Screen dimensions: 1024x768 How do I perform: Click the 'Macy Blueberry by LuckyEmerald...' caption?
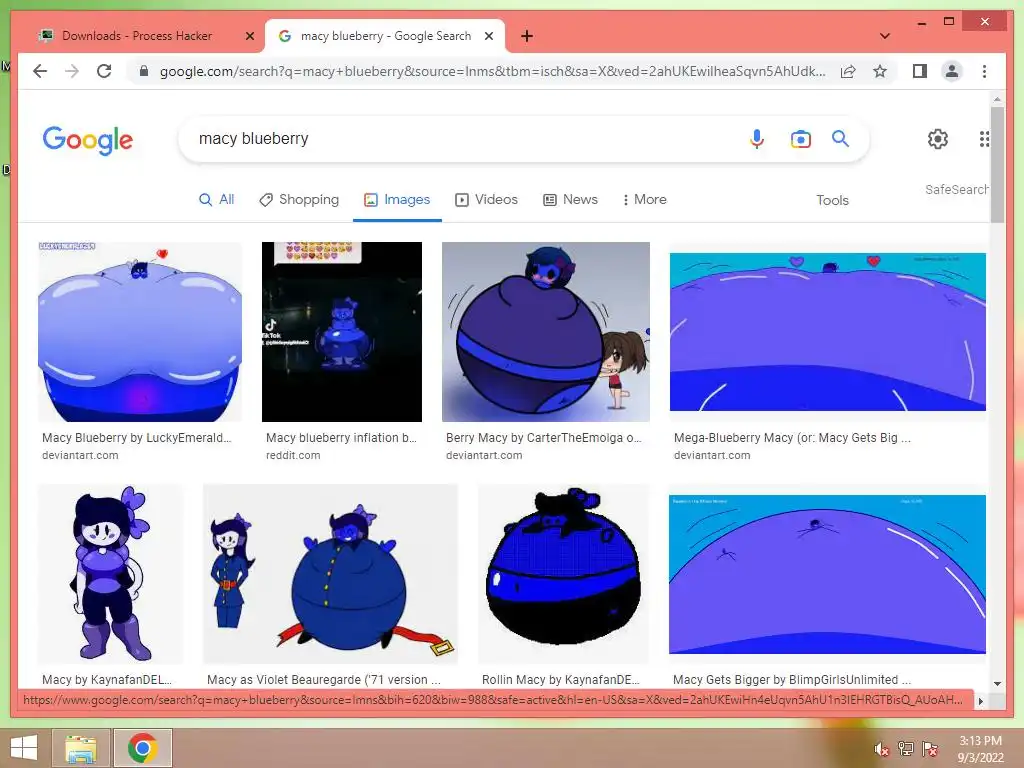136,438
